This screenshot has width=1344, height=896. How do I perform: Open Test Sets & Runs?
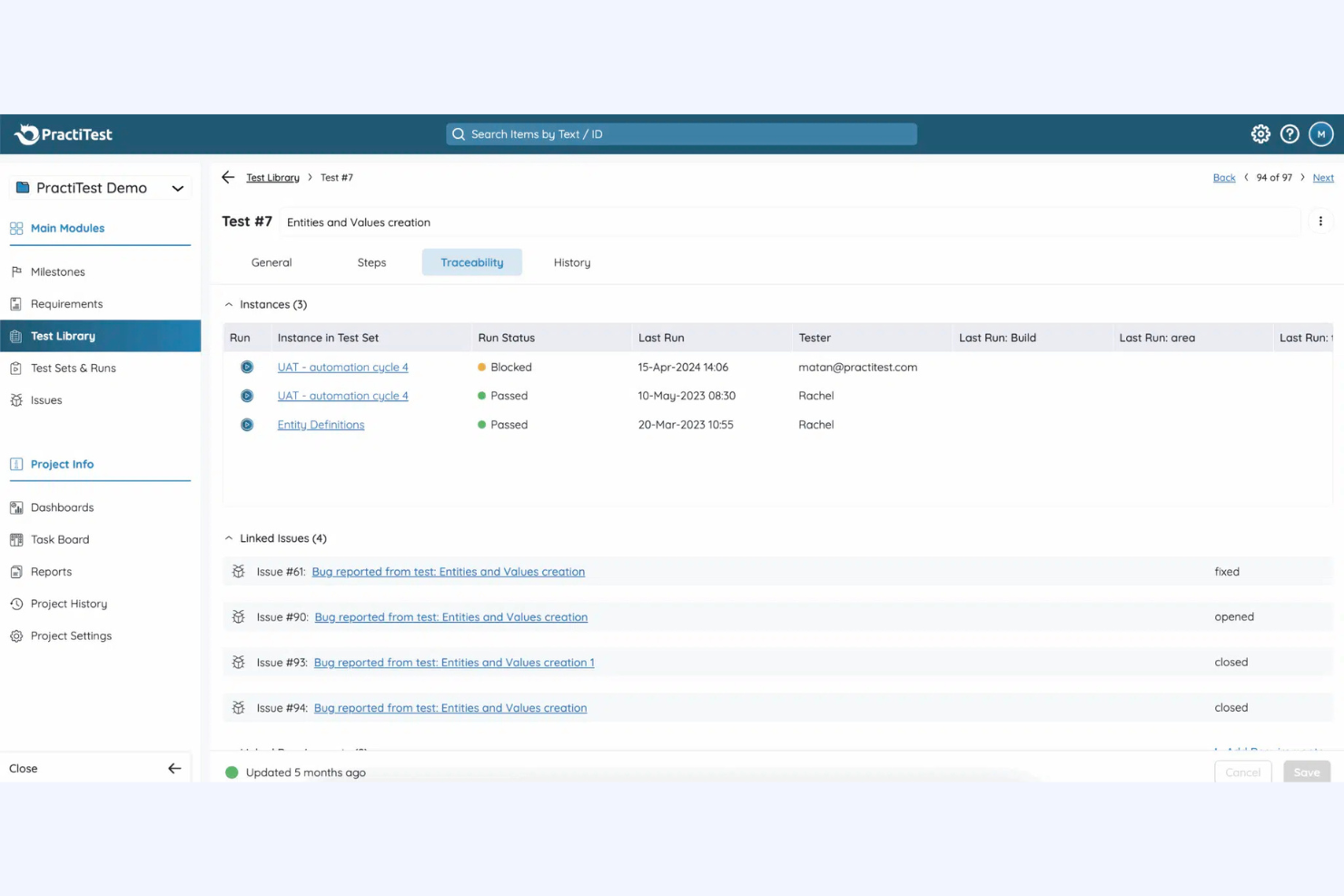coord(73,368)
